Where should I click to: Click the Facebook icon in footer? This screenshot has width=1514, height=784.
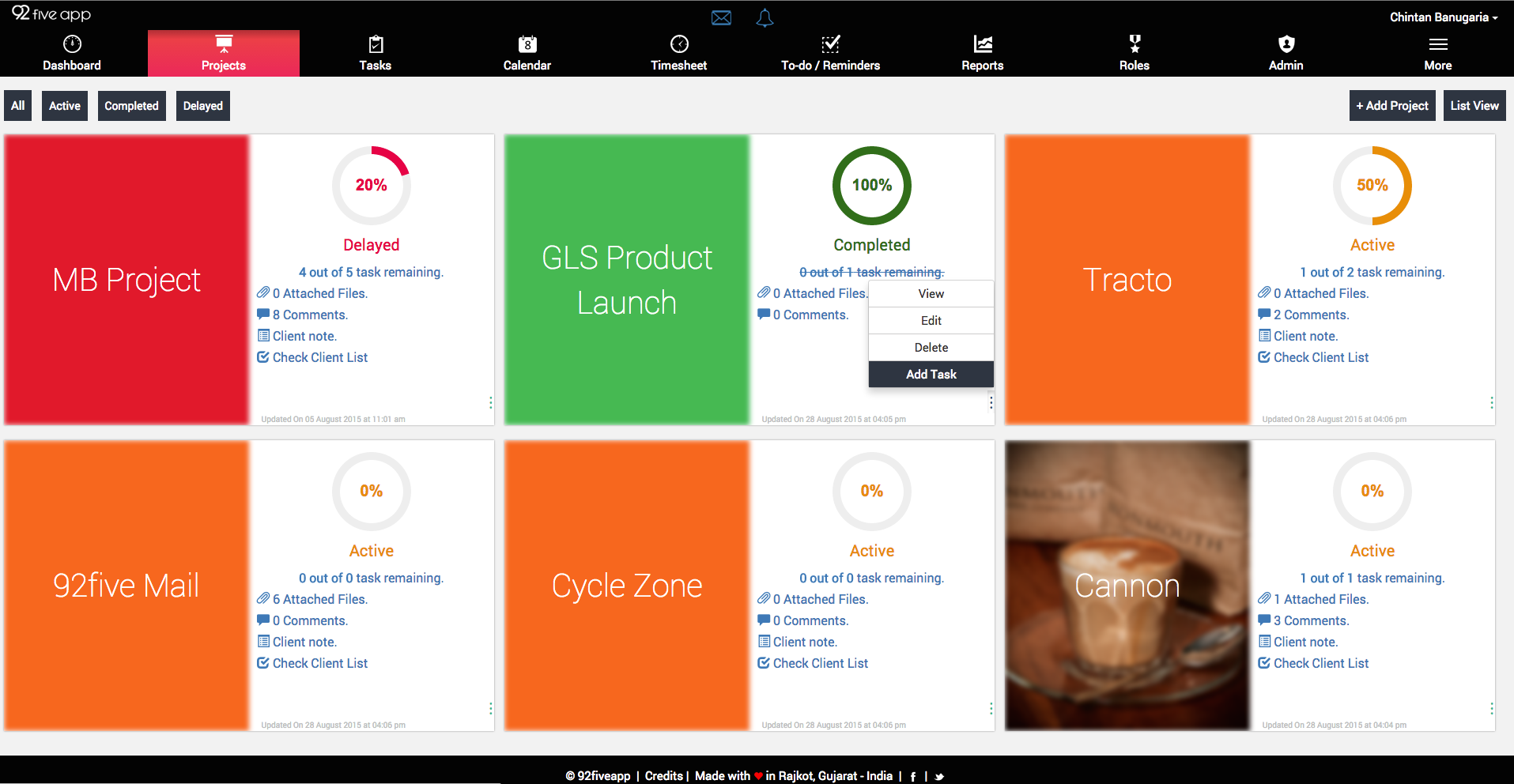coord(913,777)
